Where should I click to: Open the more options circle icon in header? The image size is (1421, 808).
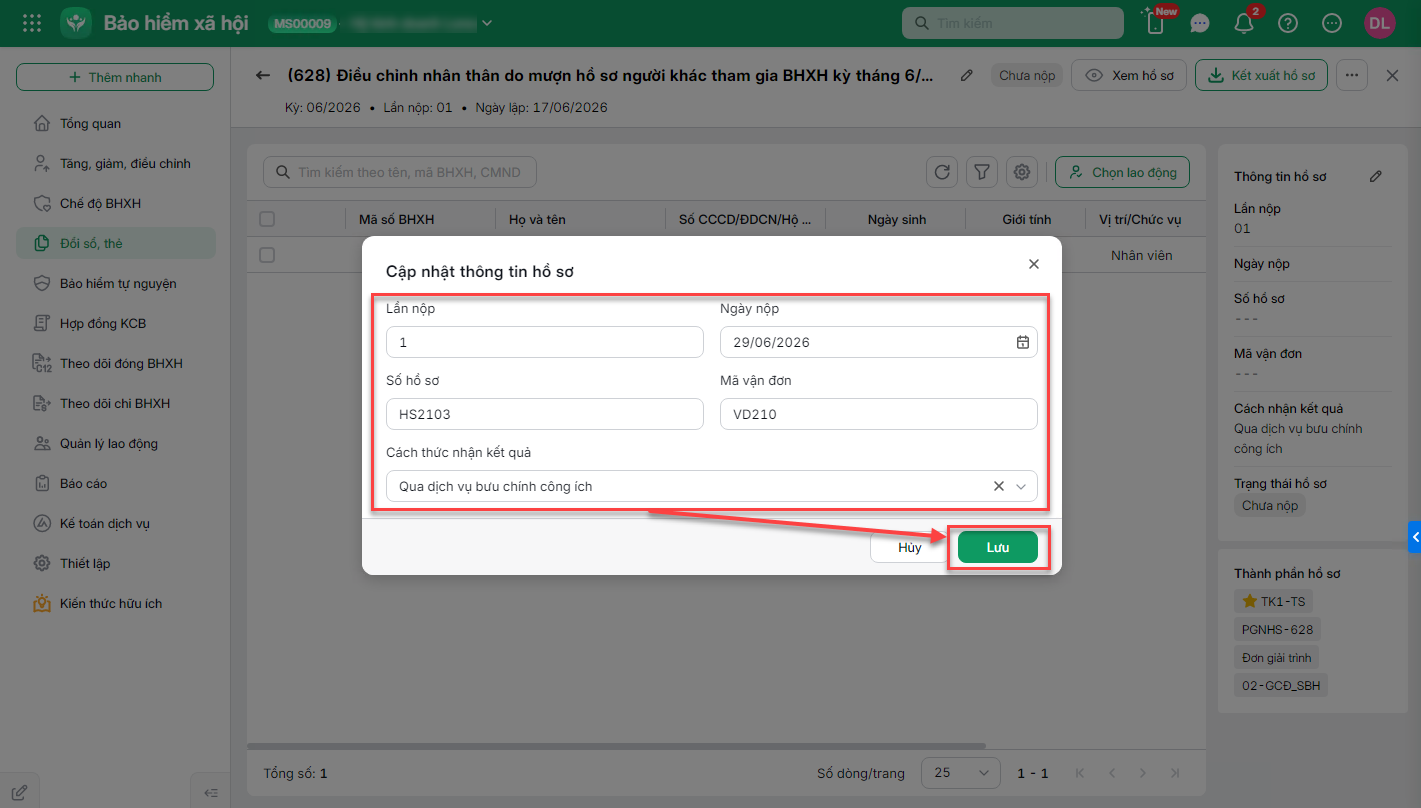click(1331, 23)
